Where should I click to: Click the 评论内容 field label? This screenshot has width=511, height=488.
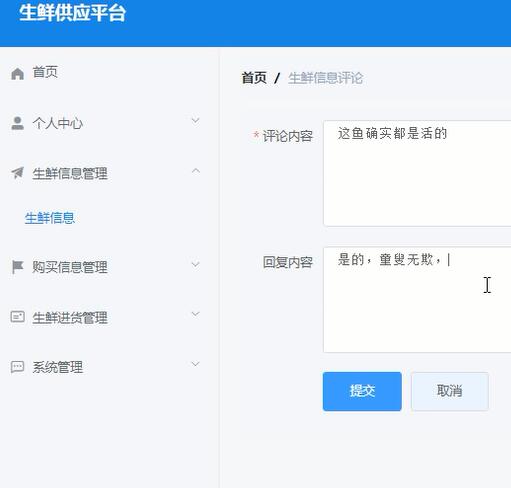(288, 136)
